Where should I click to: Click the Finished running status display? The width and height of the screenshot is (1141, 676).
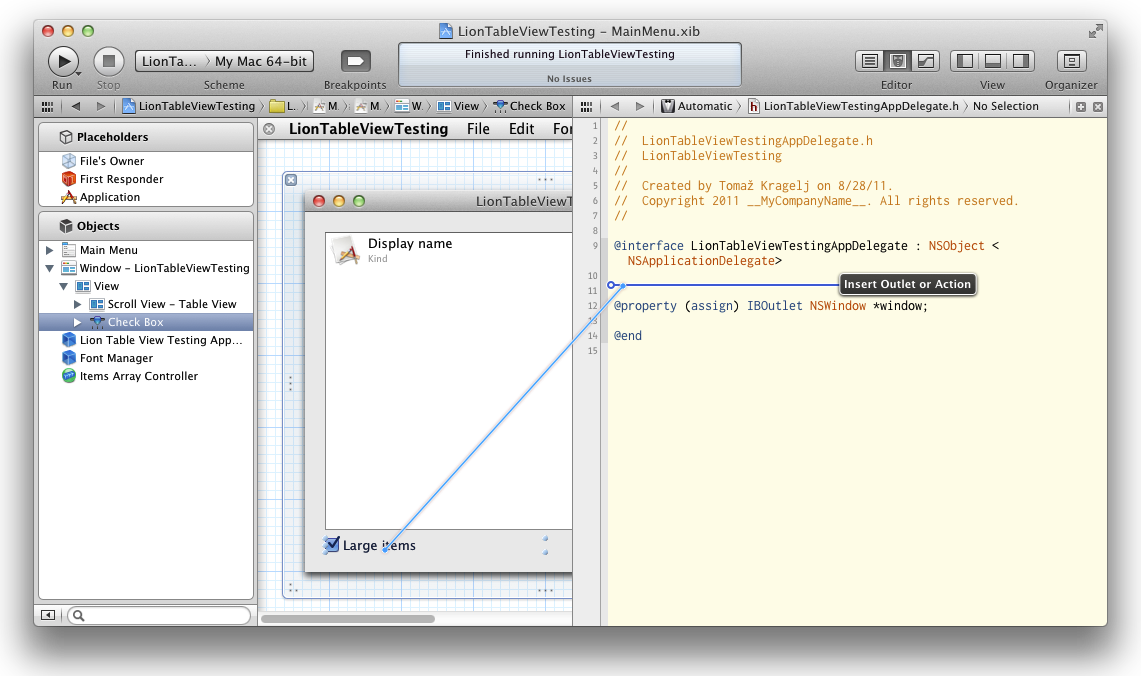click(570, 65)
